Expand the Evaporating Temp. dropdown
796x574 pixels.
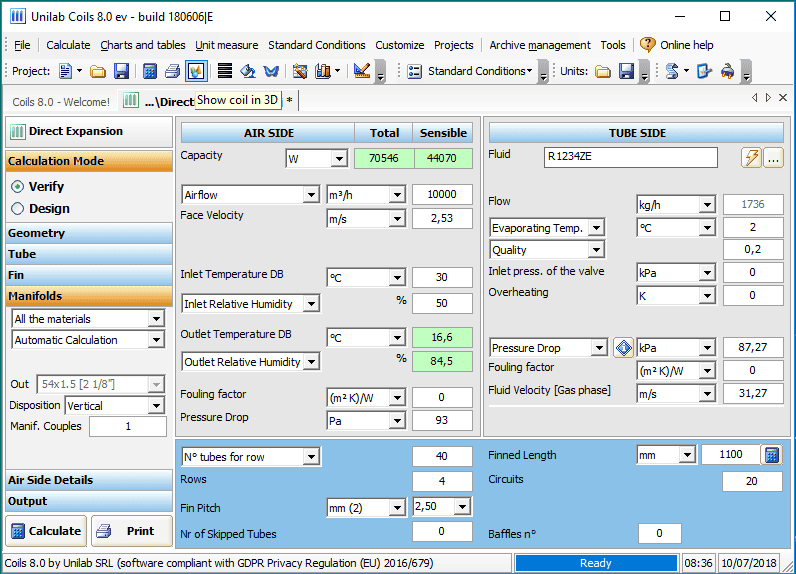click(x=596, y=228)
